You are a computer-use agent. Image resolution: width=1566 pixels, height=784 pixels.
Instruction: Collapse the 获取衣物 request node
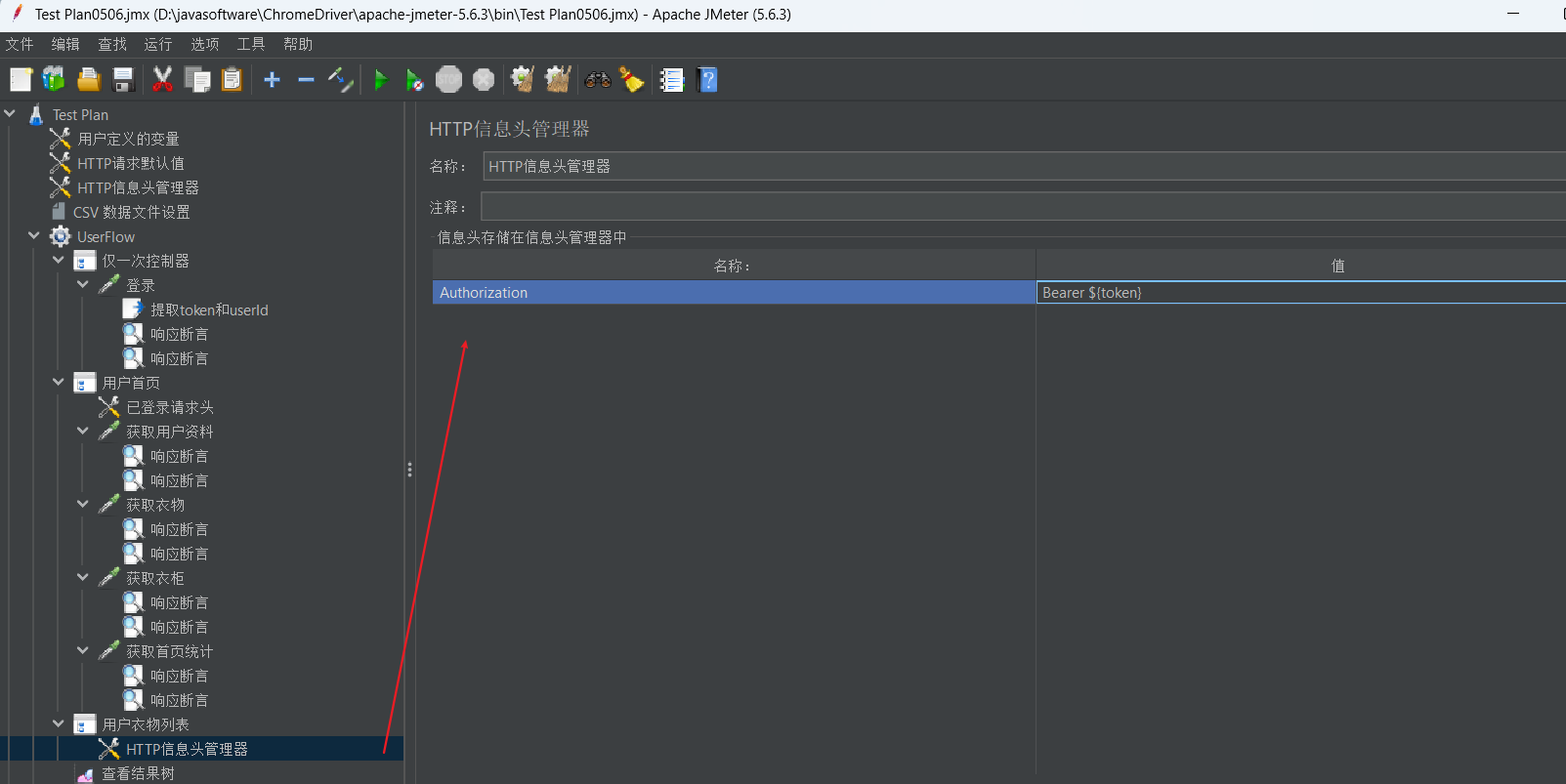tap(83, 504)
